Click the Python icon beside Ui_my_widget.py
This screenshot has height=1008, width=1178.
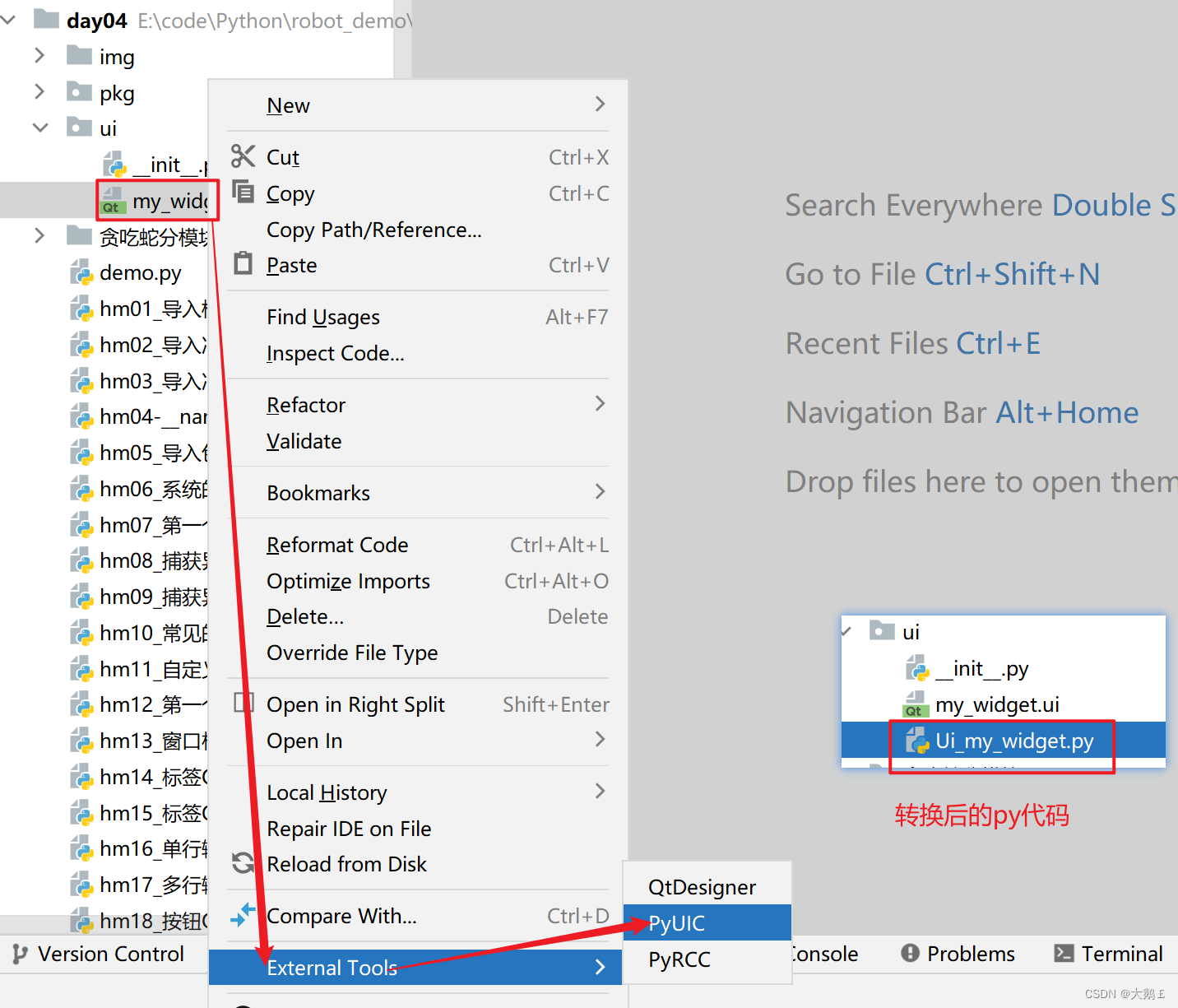point(917,741)
